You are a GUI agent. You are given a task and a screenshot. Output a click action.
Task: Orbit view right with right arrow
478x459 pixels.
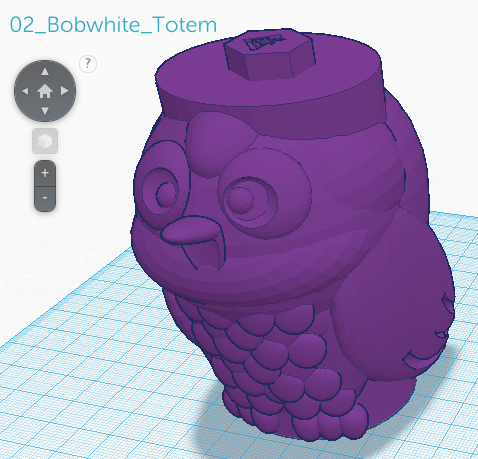point(65,91)
